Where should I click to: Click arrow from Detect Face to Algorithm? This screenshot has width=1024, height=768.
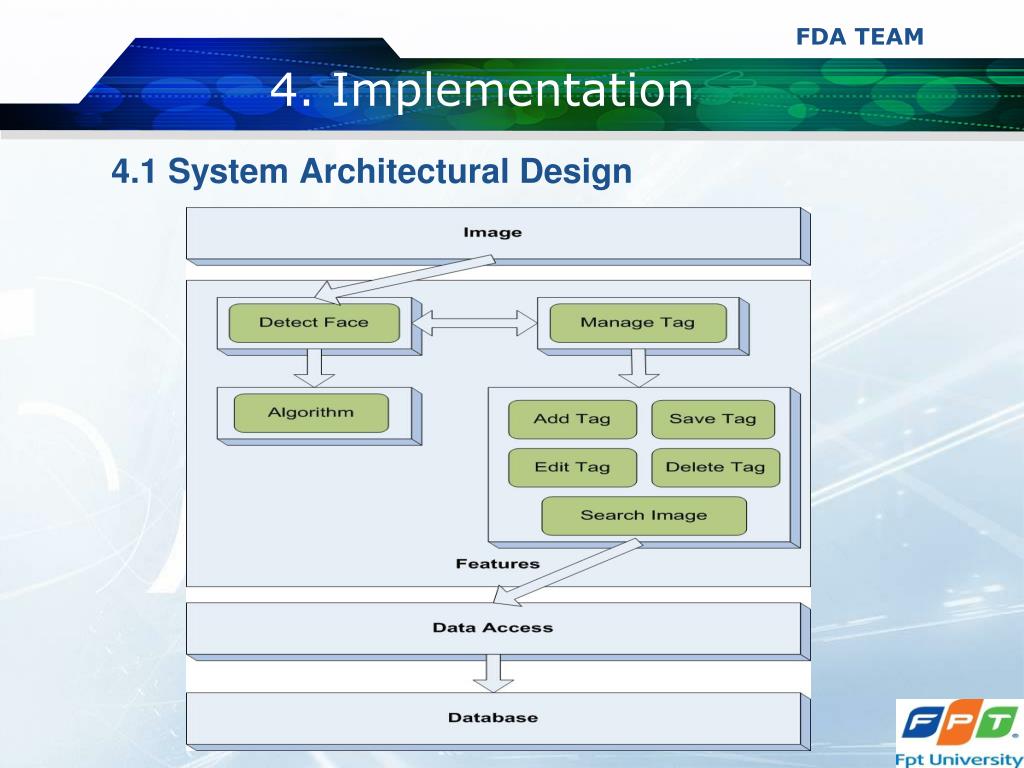click(x=314, y=368)
